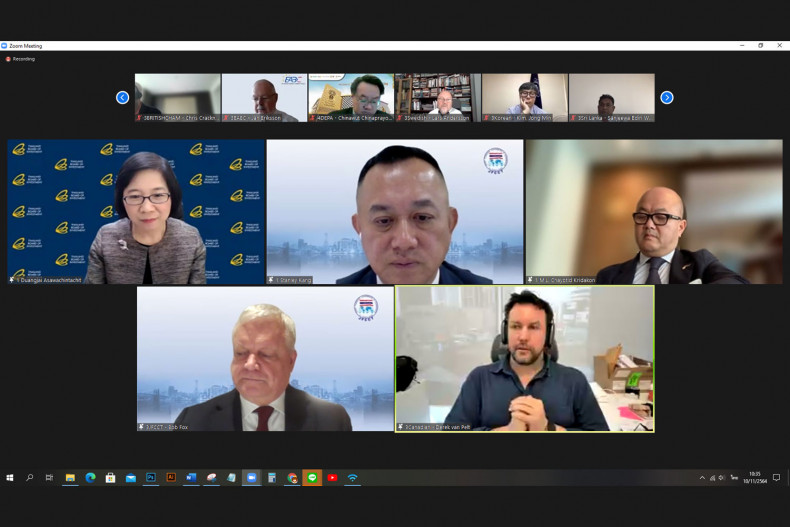The image size is (790, 527).
Task: Show next participants with the right arrow
Action: click(667, 97)
